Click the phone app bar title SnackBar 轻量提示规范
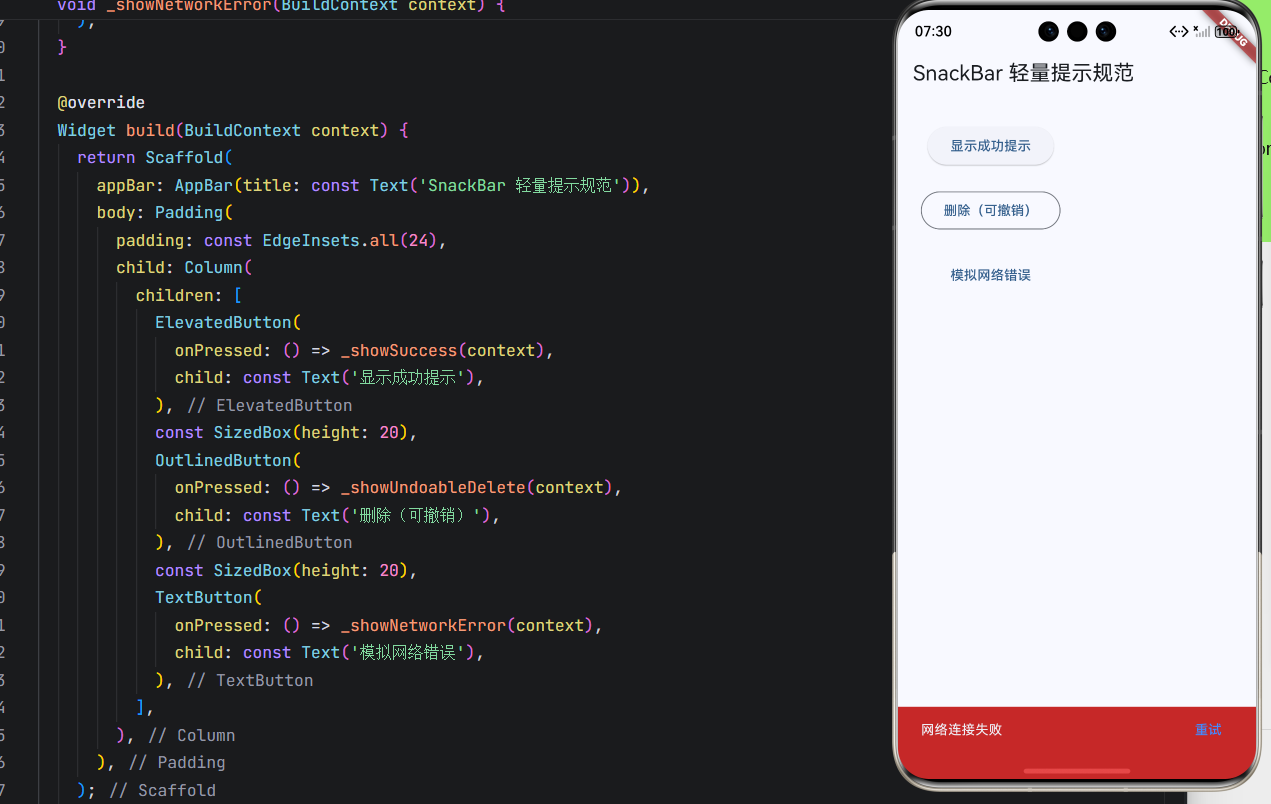Viewport: 1271px width, 804px height. (1023, 73)
